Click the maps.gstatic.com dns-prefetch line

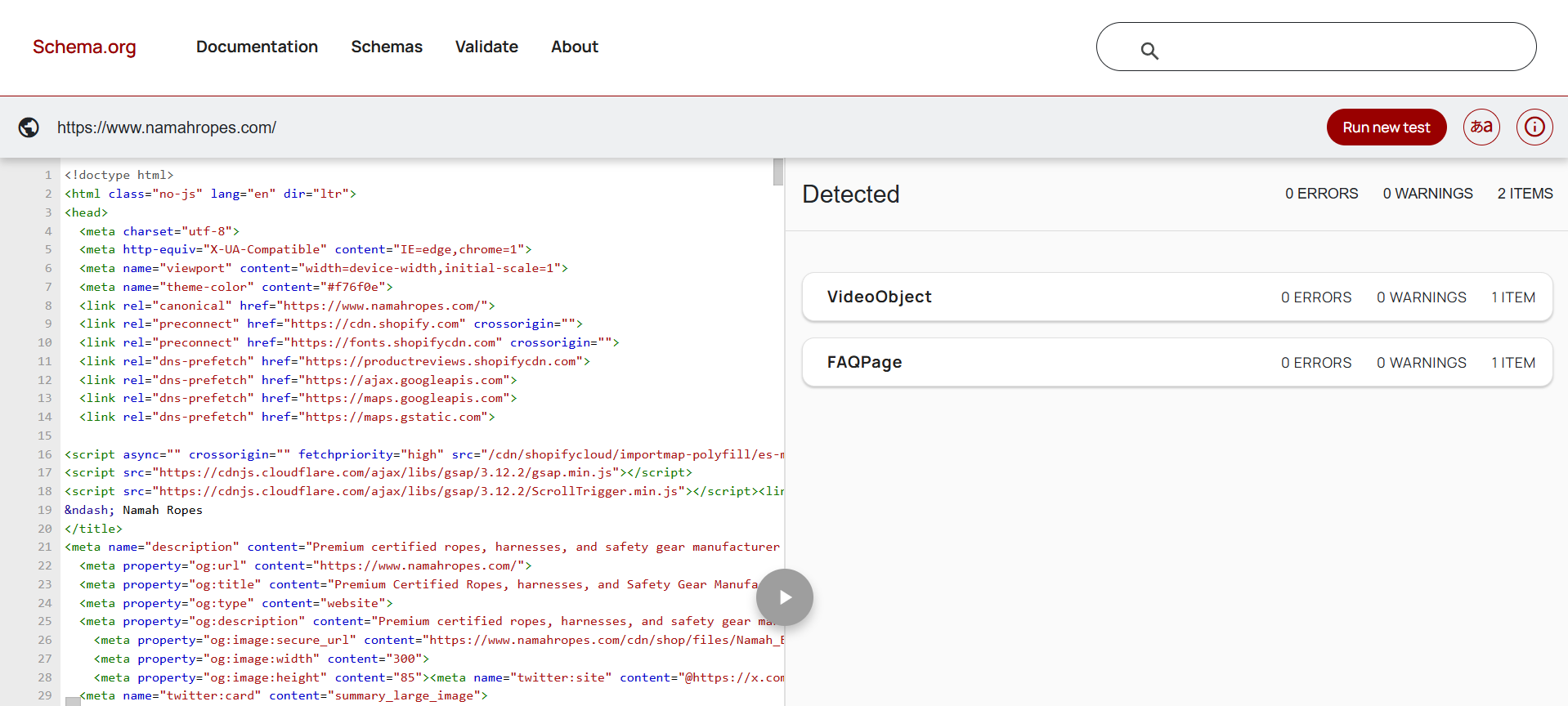pyautogui.click(x=287, y=417)
